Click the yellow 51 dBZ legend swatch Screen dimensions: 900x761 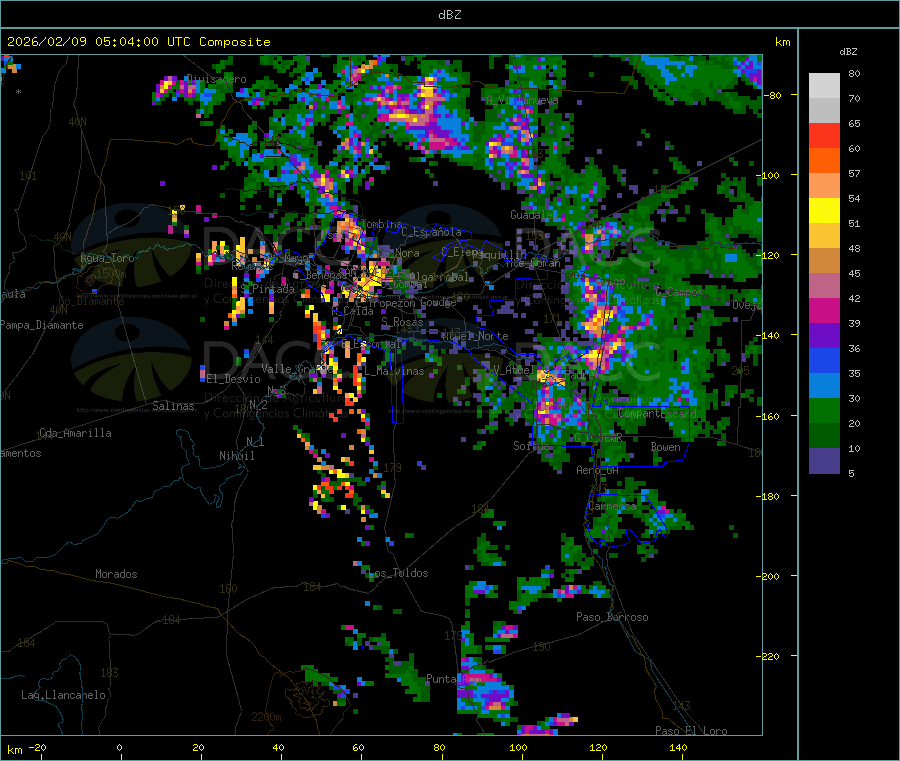tap(824, 211)
